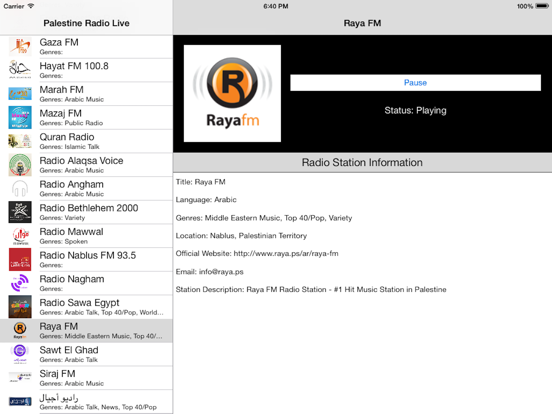
Task: Click the Genres: Islamic Talk subtitle
Action: [x=69, y=147]
